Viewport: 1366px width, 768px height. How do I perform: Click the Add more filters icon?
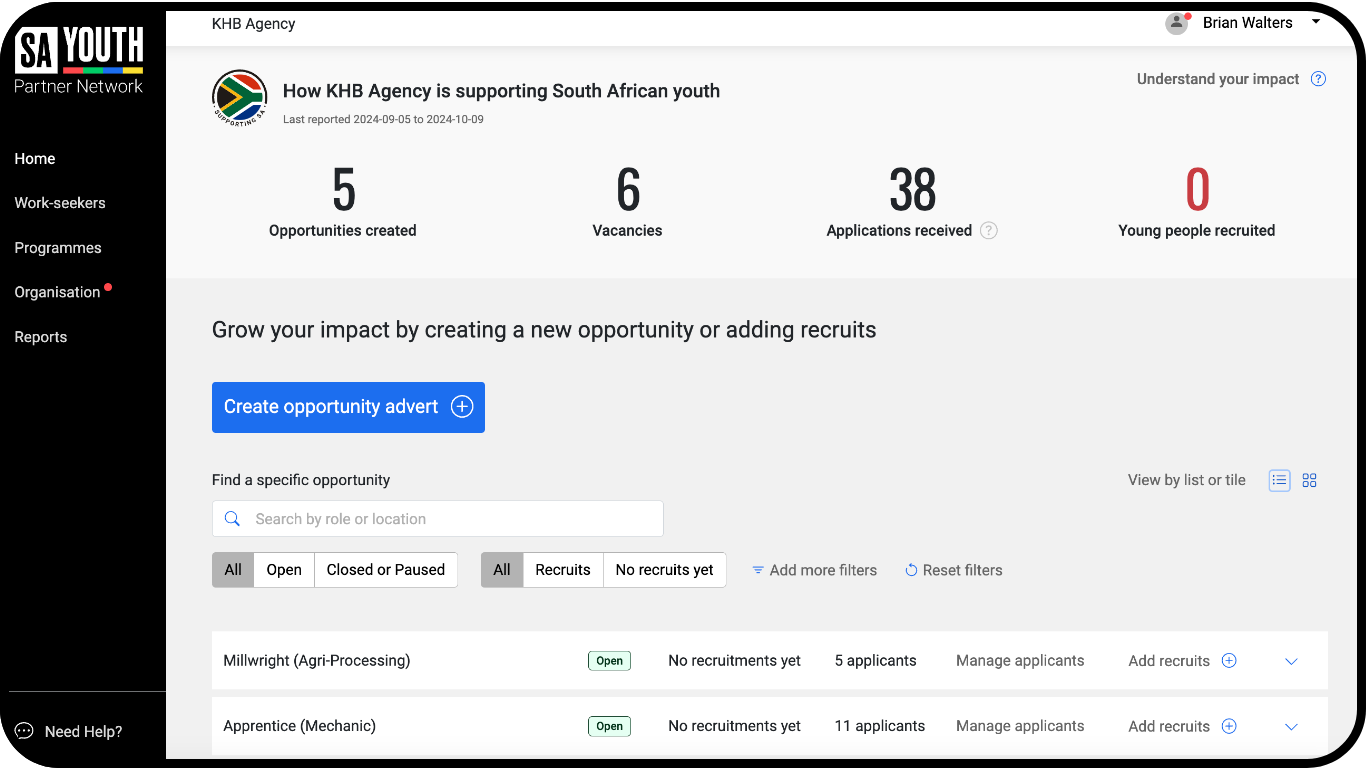[758, 570]
